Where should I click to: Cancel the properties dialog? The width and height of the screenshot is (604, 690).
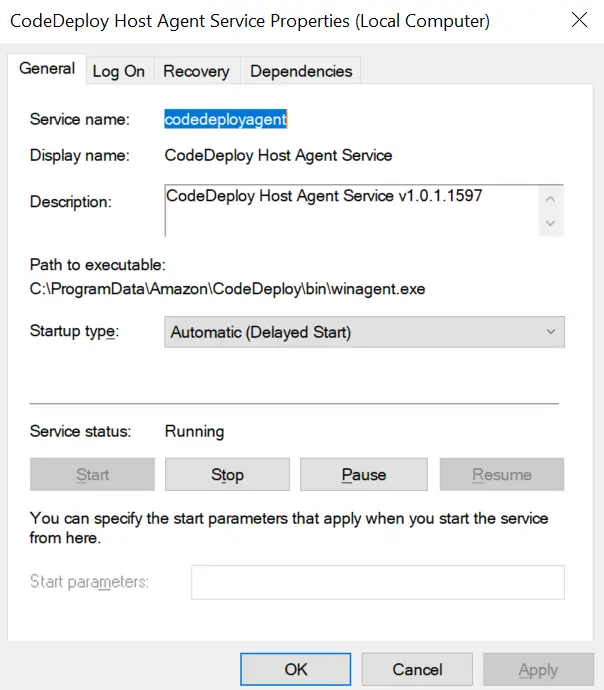(417, 669)
